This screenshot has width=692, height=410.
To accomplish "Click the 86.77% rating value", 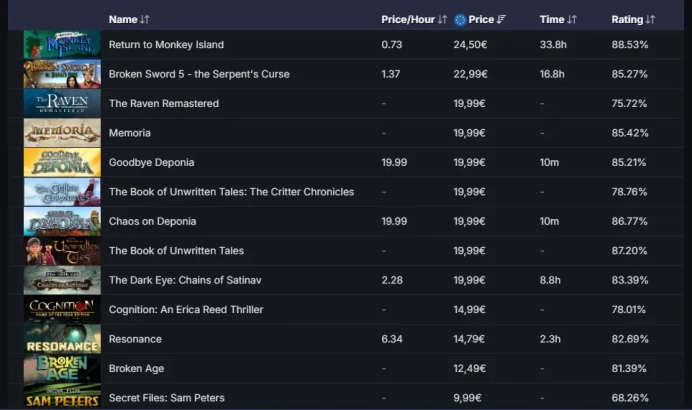I will 629,221.
